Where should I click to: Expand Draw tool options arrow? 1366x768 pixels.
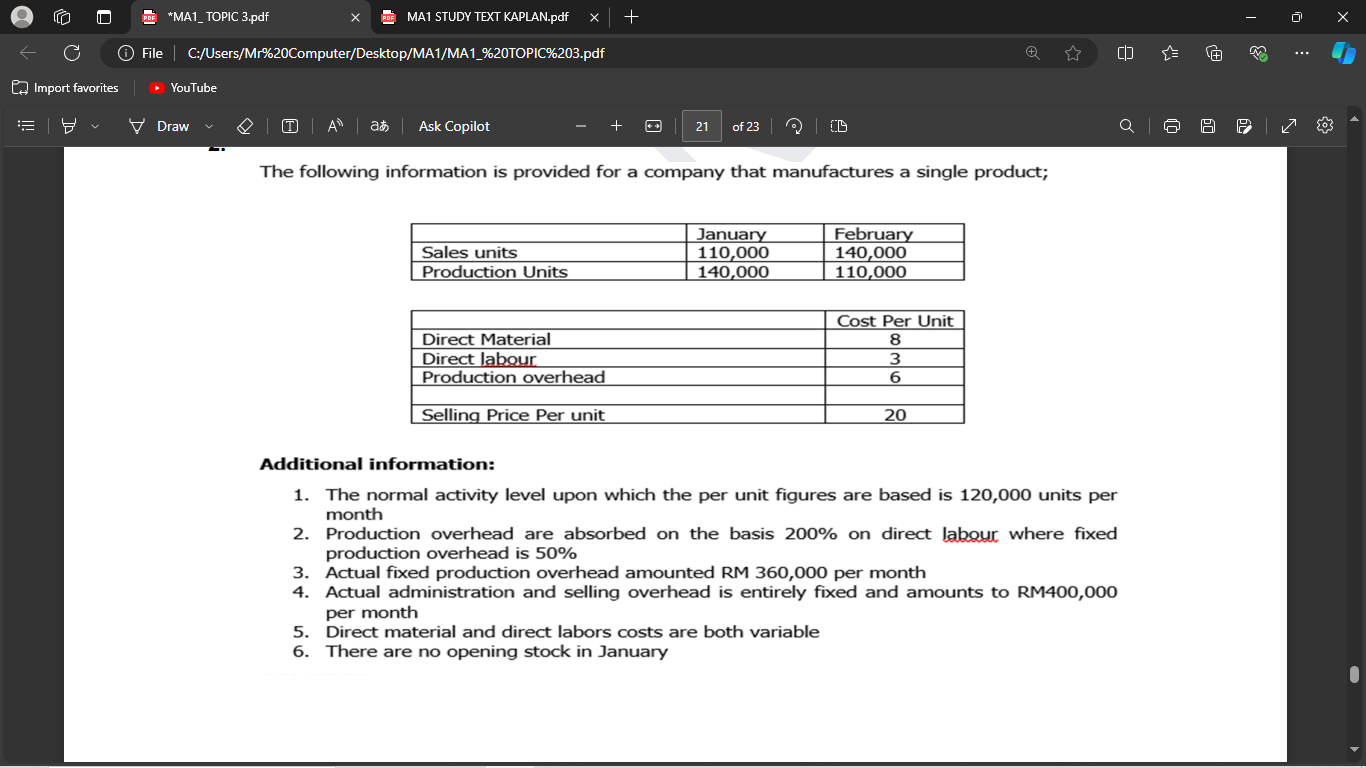[x=209, y=126]
